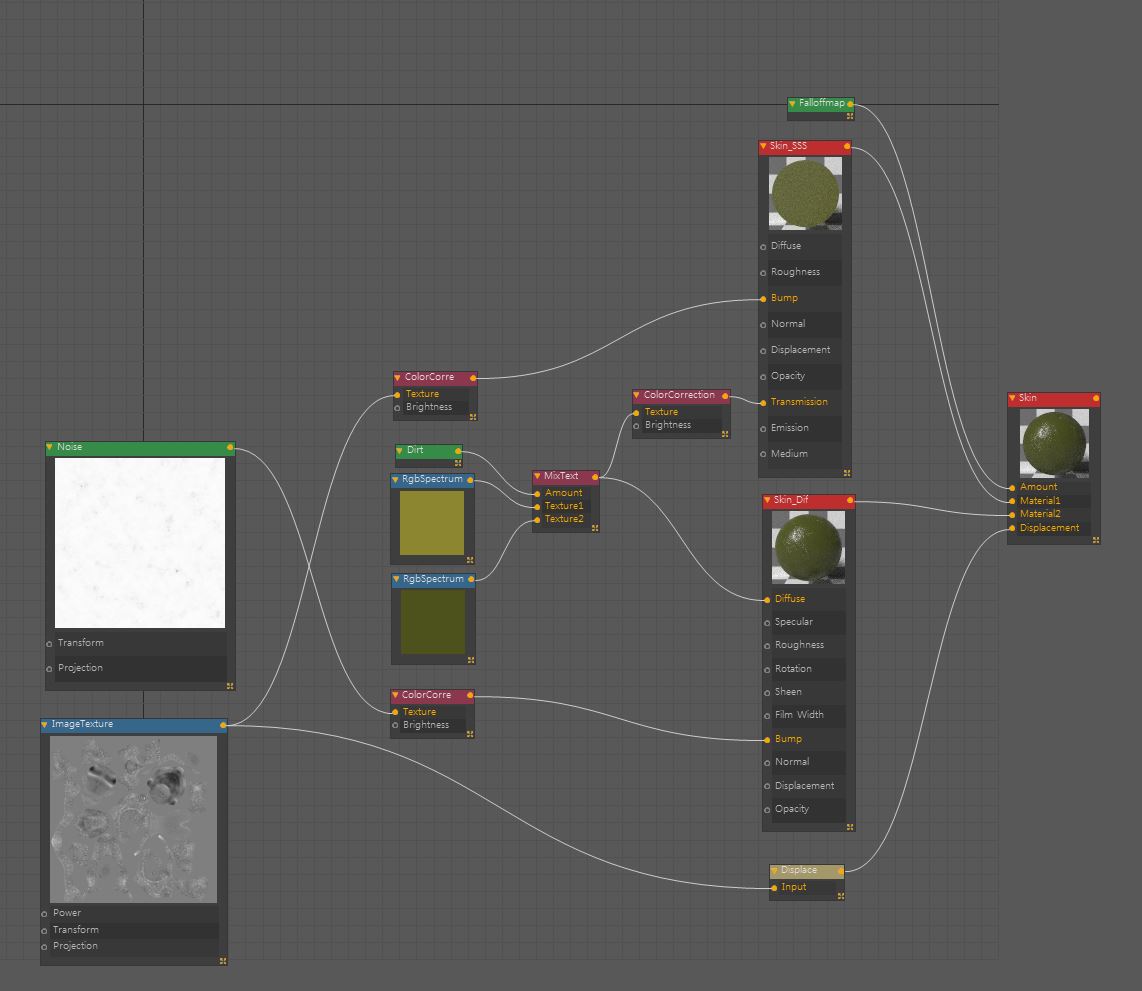
Task: Click the Texture1 input pin on MixText
Action: tap(537, 507)
